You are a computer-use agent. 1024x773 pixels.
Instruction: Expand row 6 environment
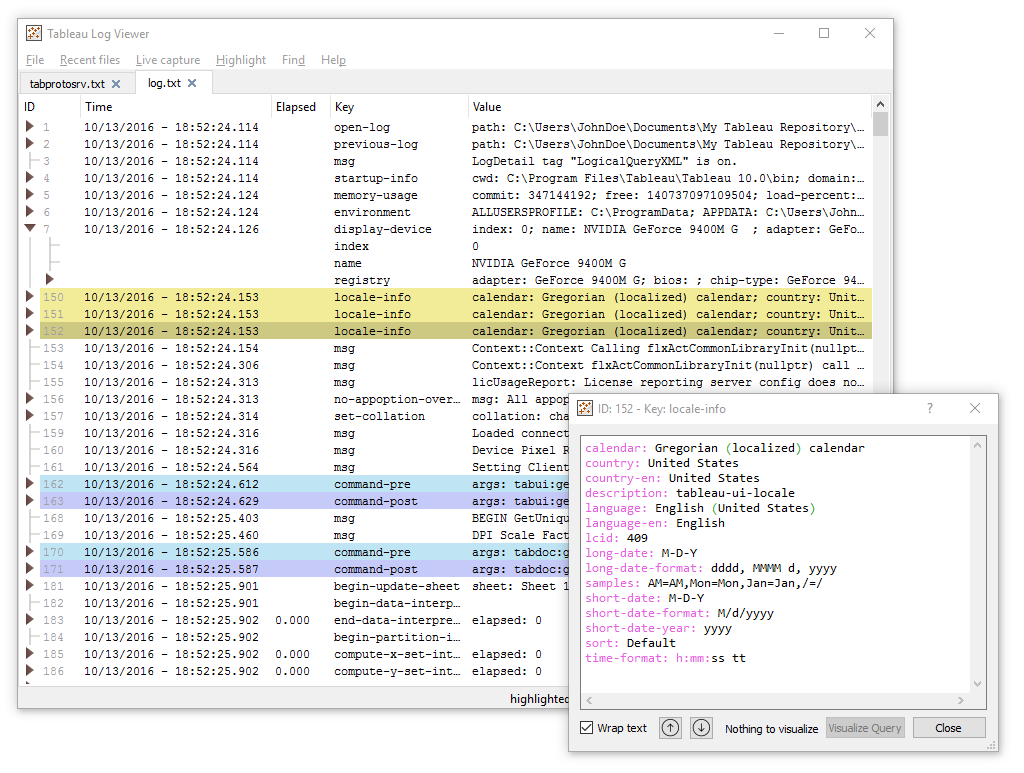[x=29, y=211]
